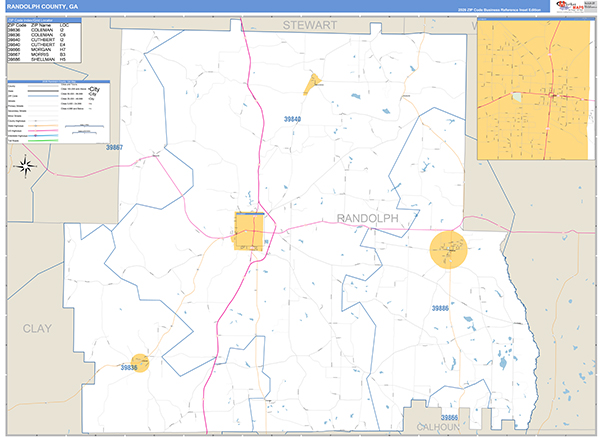600x437 pixels.
Task: Click the legend box blue header bar
Action: (x=59, y=82)
